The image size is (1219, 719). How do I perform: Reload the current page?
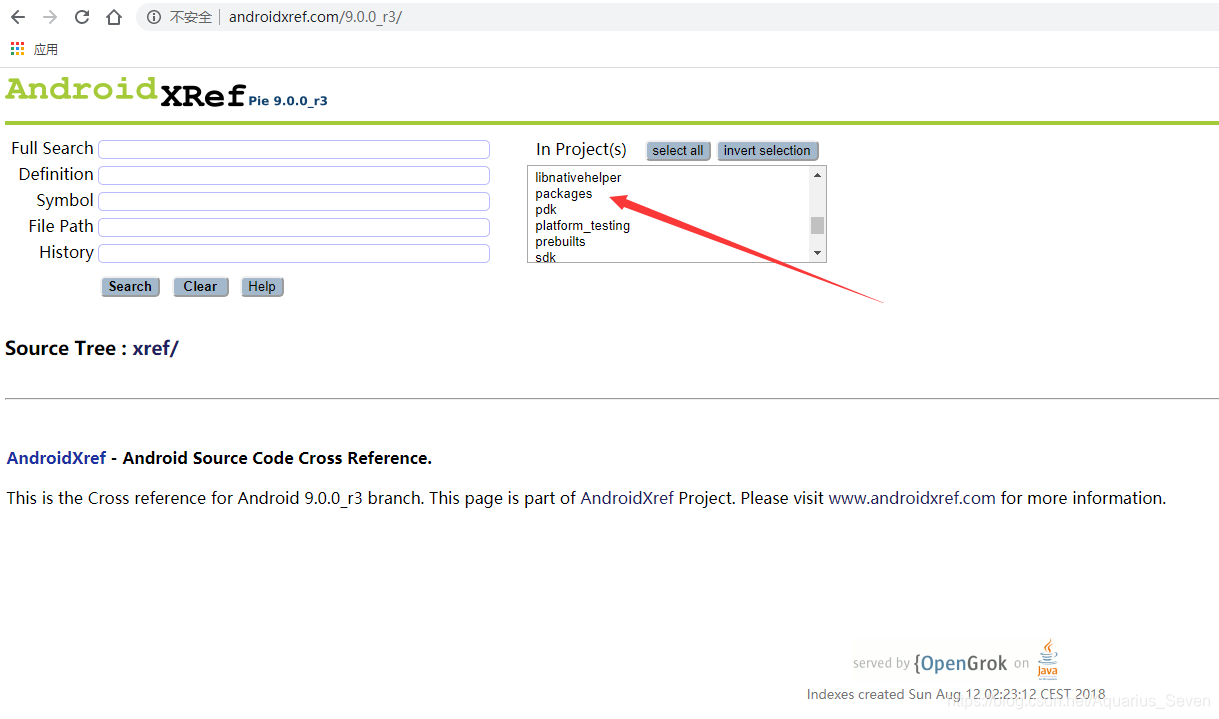(x=82, y=17)
